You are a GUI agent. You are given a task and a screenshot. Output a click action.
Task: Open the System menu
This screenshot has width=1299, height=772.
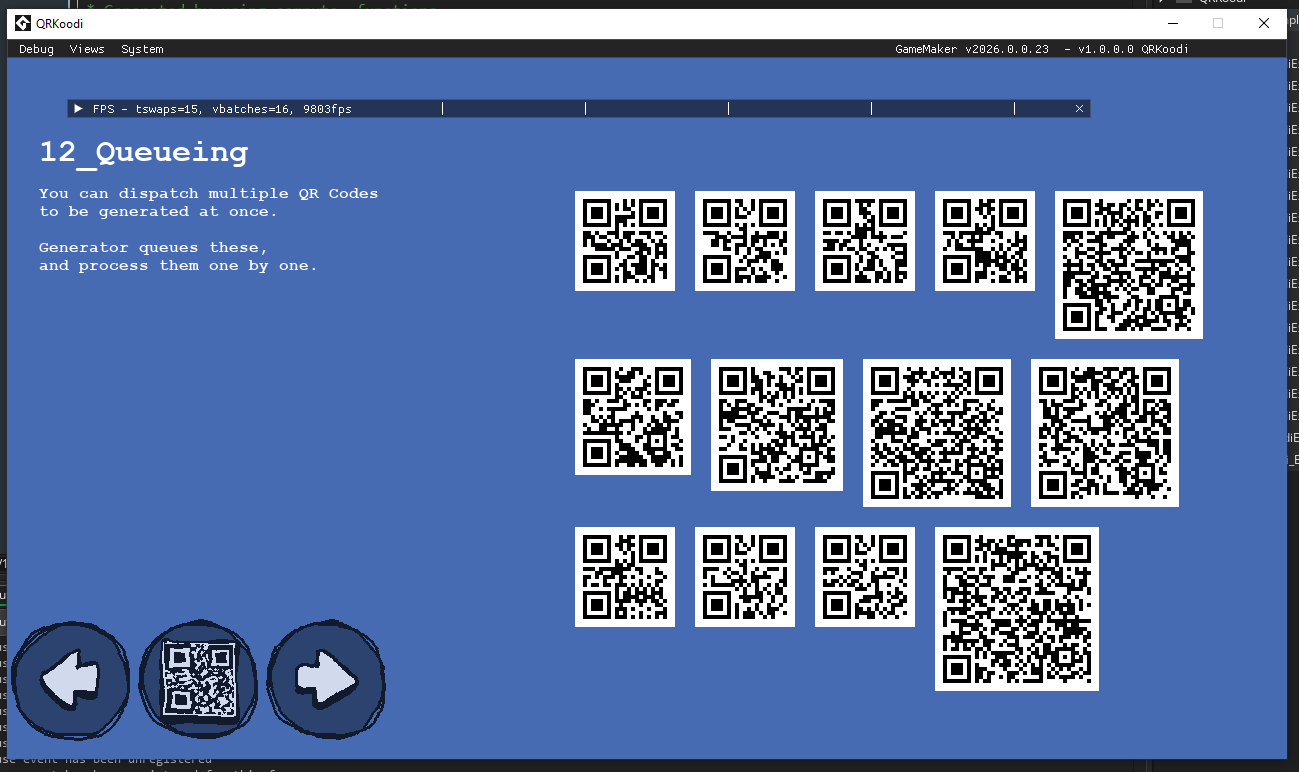[142, 49]
